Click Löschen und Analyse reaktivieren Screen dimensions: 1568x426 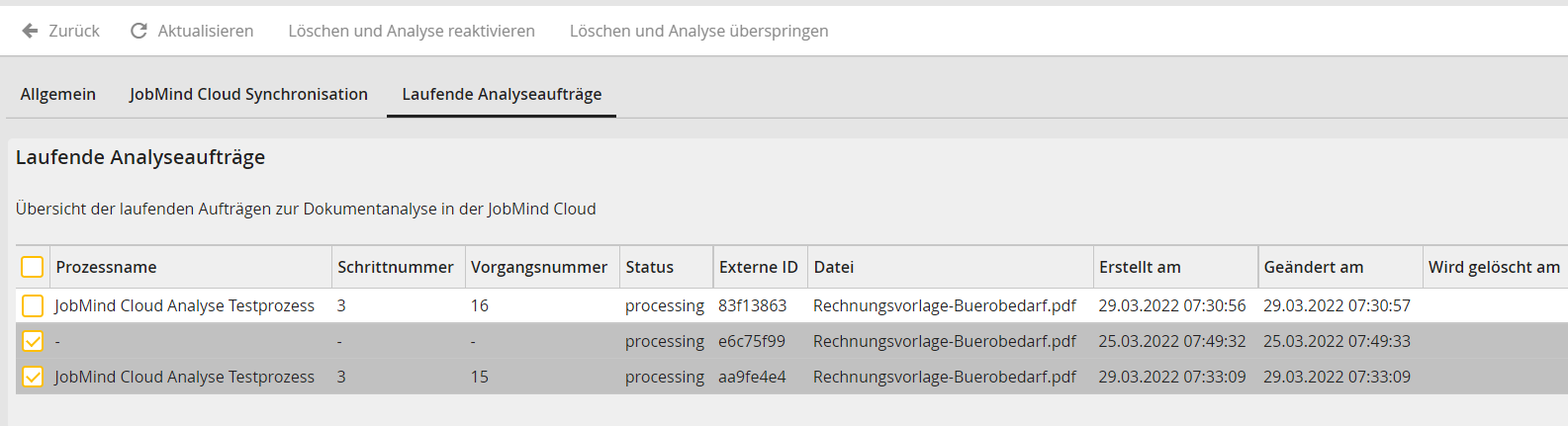[x=412, y=31]
